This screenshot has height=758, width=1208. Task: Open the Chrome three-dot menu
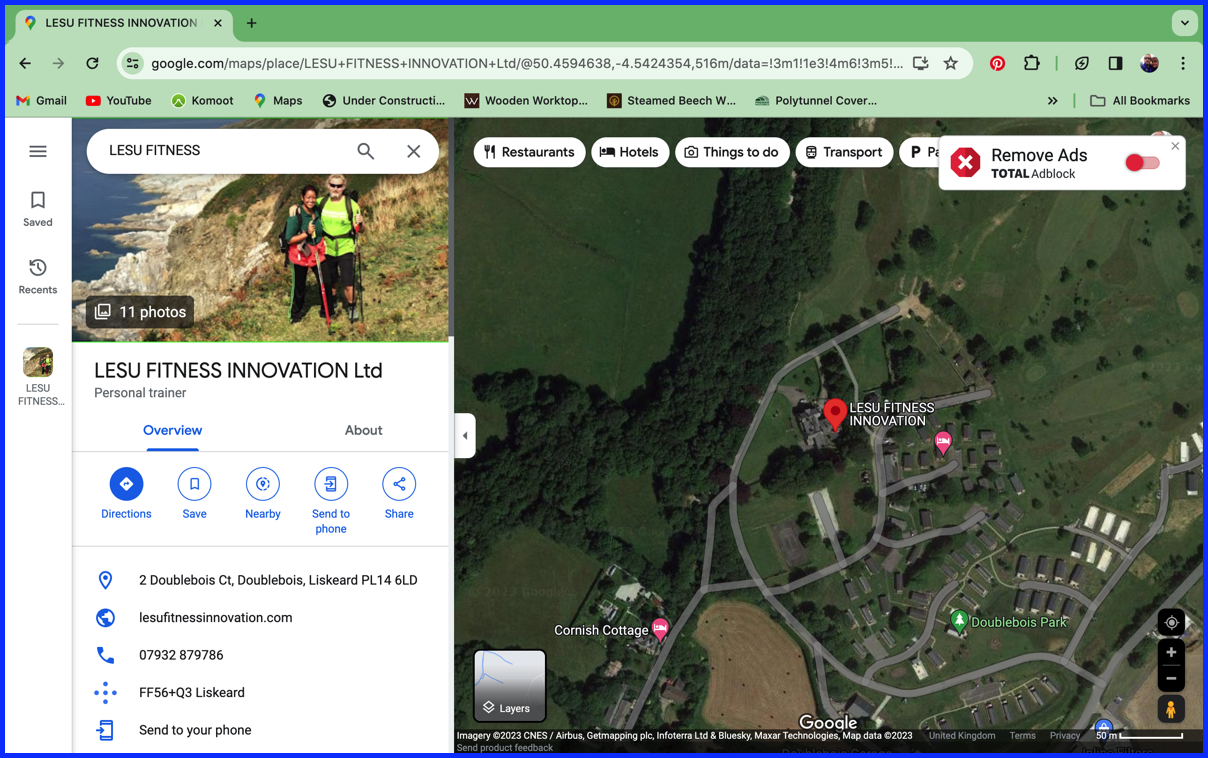pyautogui.click(x=1183, y=63)
